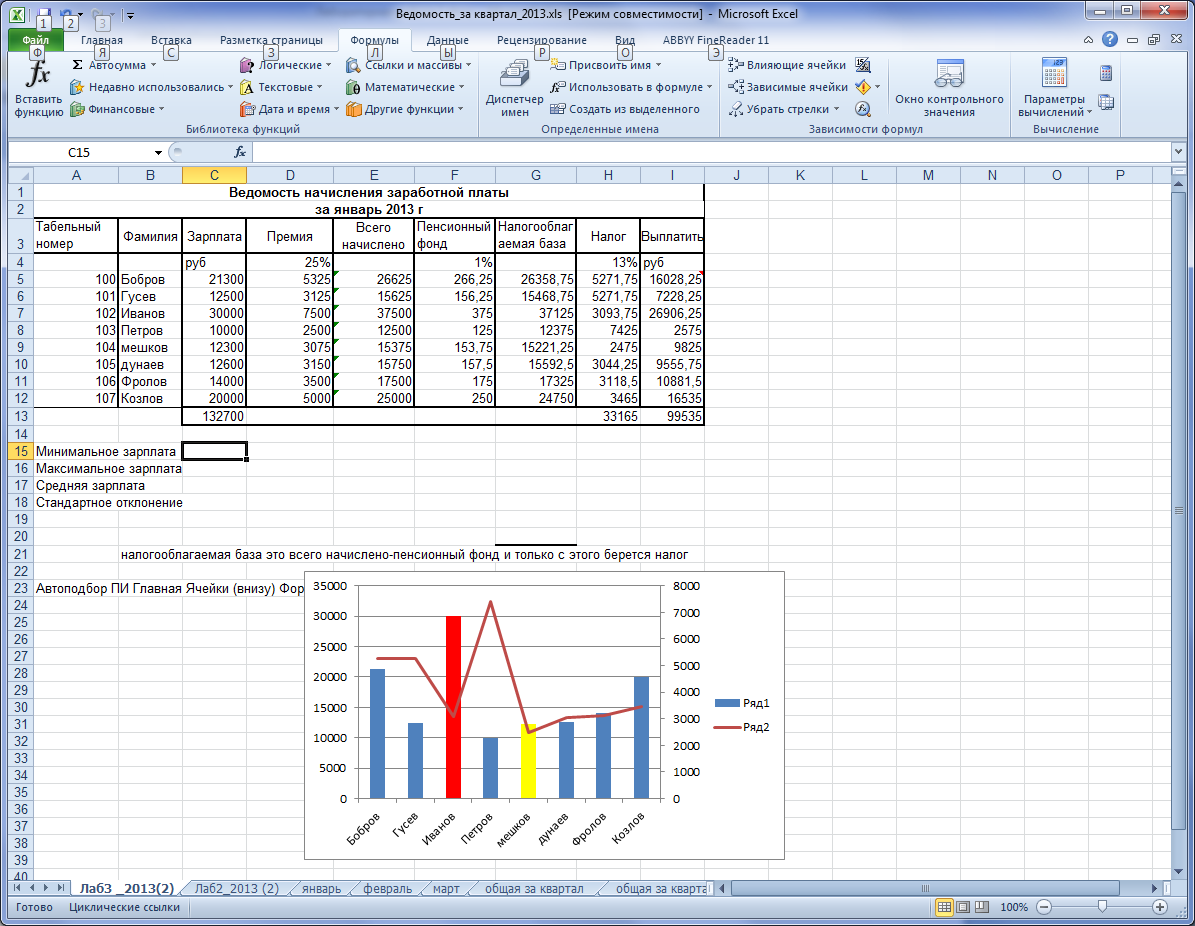The image size is (1195, 926).
Task: Click the zoom out minus button
Action: (x=1045, y=907)
